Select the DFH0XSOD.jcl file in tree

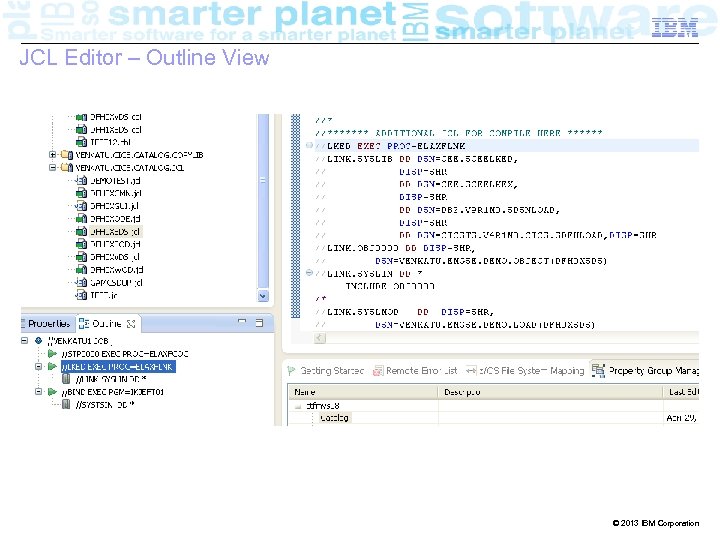click(115, 244)
